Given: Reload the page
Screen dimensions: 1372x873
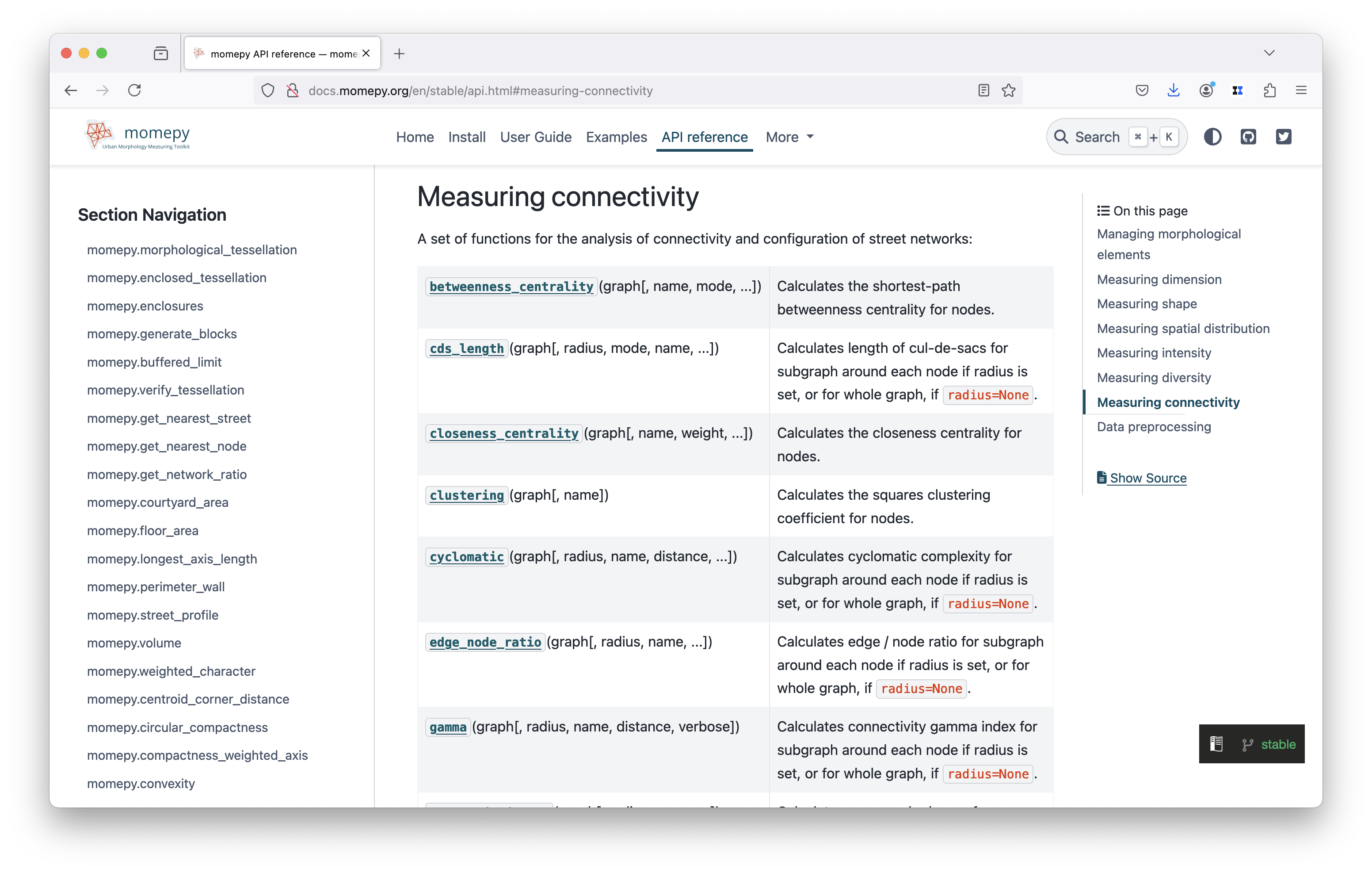Looking at the screenshot, I should (134, 91).
